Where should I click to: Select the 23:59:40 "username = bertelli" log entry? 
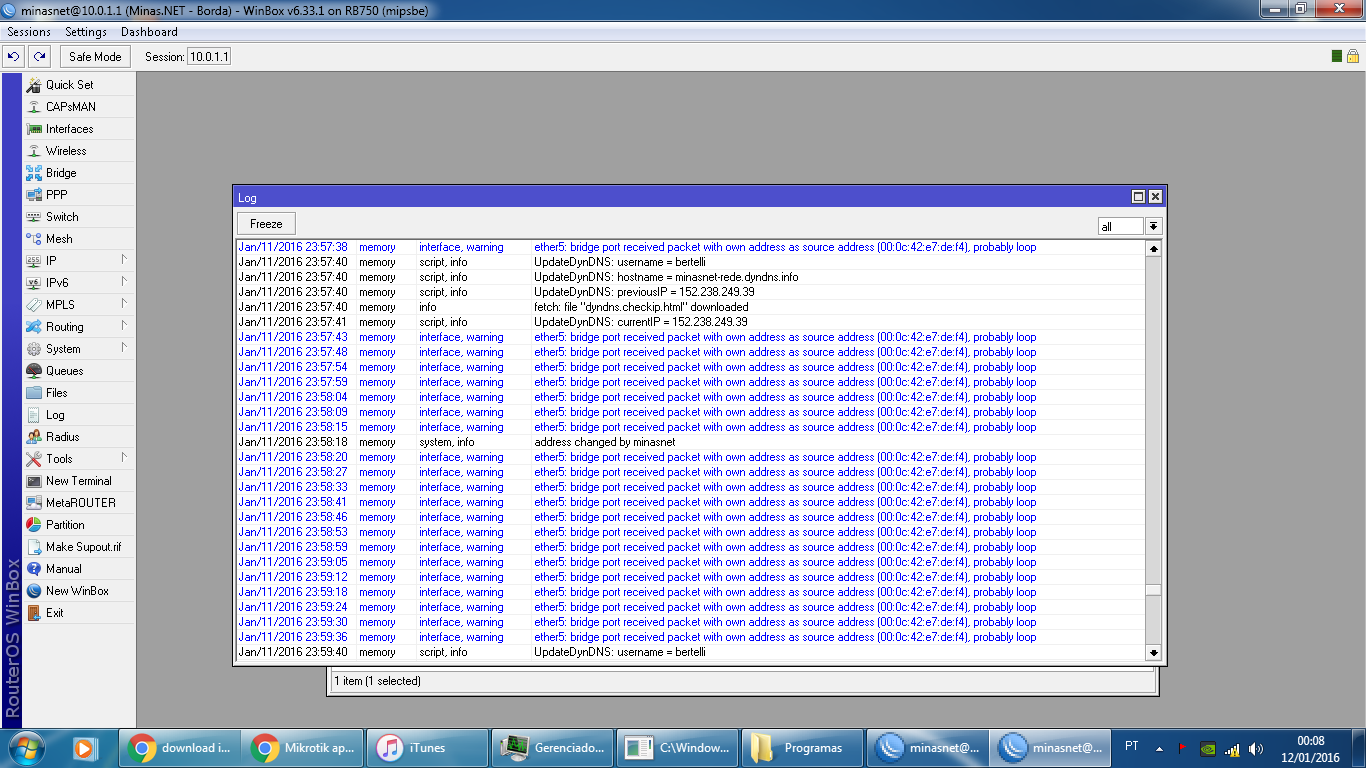[x=690, y=652]
